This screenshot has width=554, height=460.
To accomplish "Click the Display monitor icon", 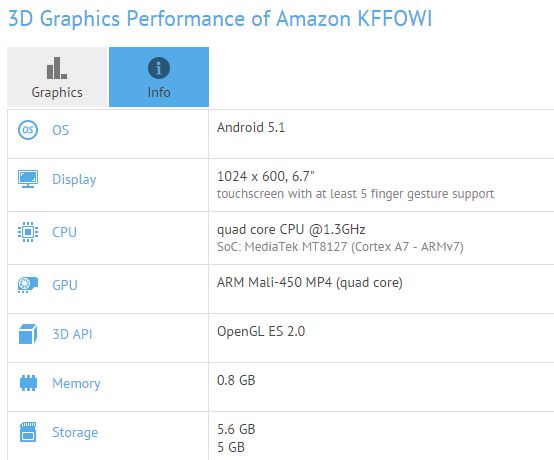I will pos(28,179).
